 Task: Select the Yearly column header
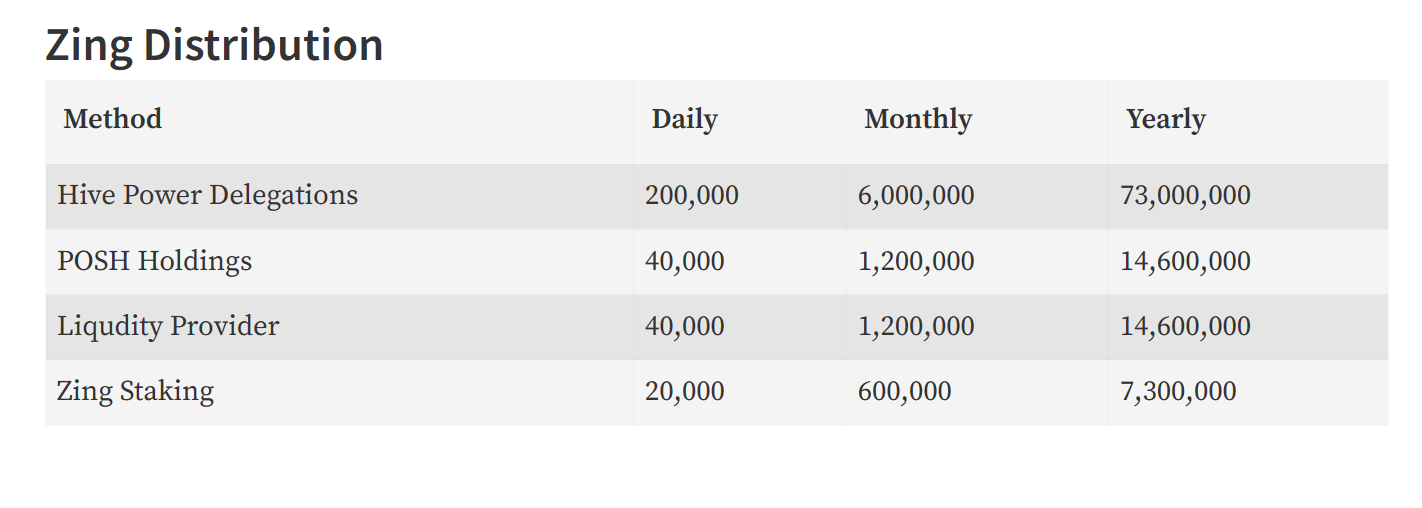click(1166, 119)
